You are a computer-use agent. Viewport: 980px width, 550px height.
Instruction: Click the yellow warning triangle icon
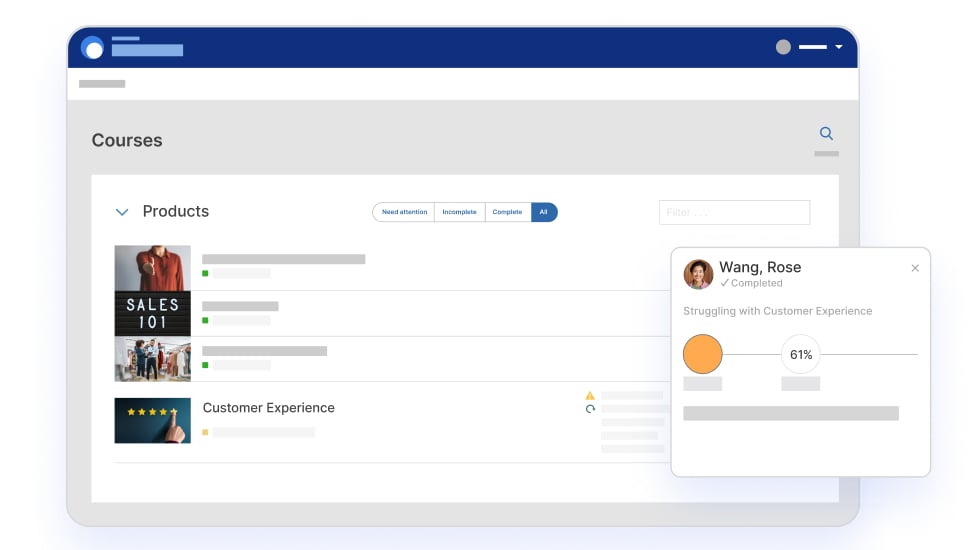click(590, 395)
